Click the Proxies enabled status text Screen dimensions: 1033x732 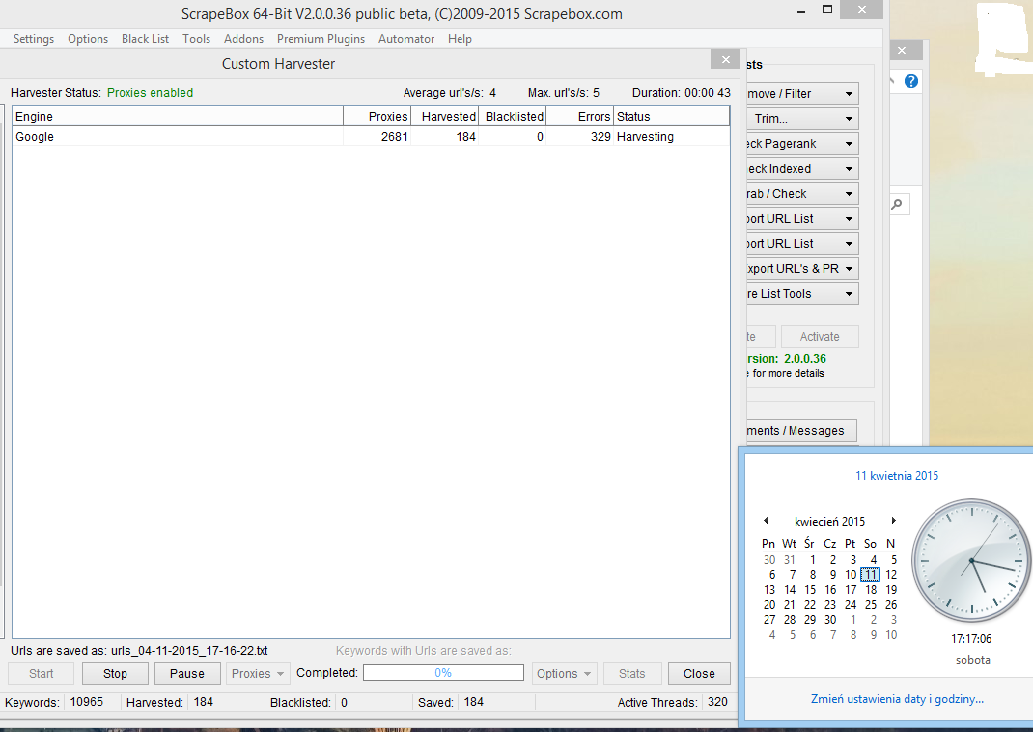pyautogui.click(x=150, y=93)
